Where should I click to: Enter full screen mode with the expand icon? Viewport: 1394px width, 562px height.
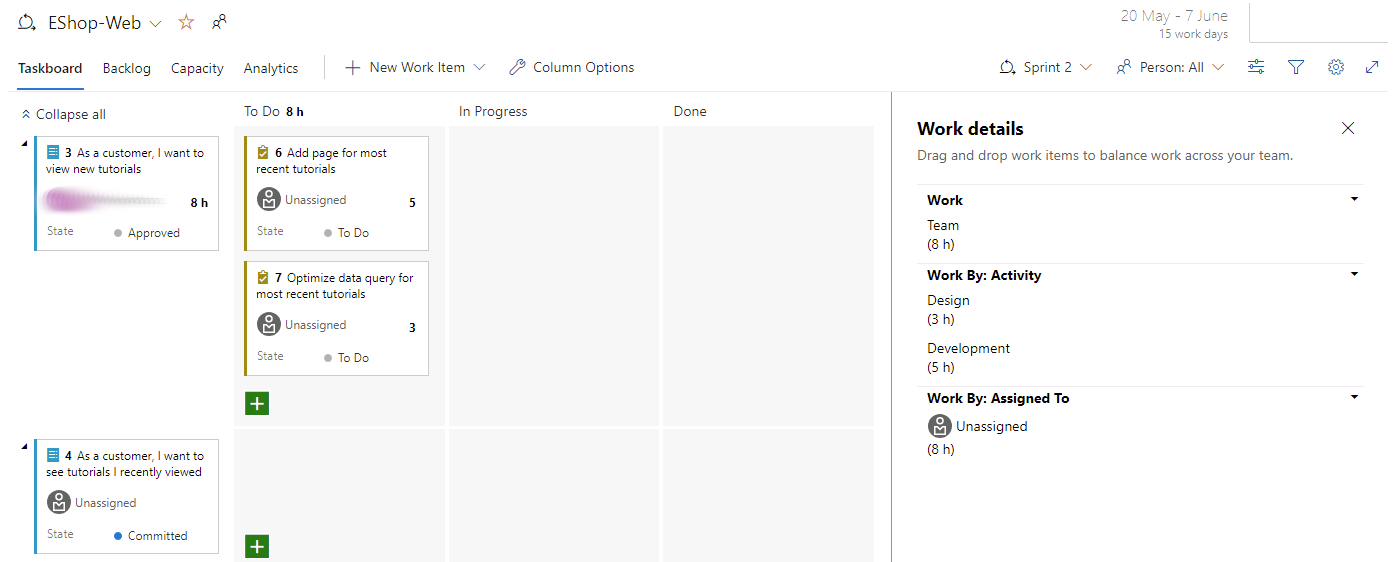click(x=1372, y=67)
